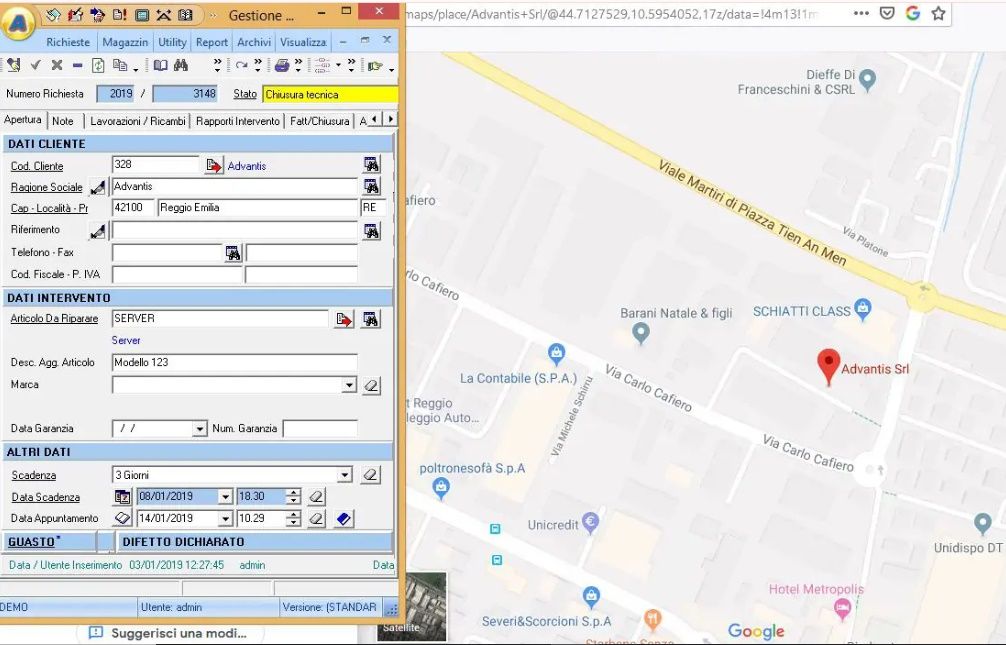Click the printer icon in the toolbar

tap(282, 65)
